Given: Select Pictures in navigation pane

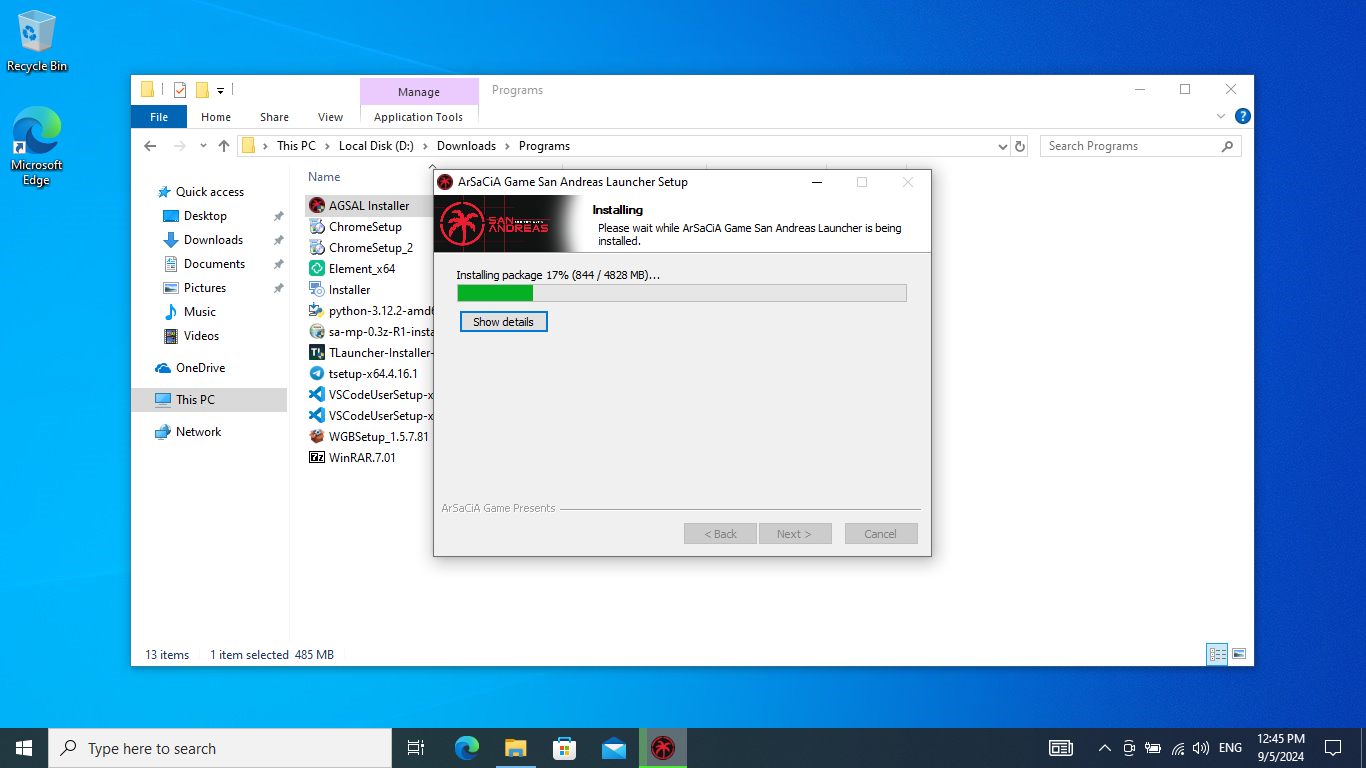Looking at the screenshot, I should pyautogui.click(x=205, y=288).
